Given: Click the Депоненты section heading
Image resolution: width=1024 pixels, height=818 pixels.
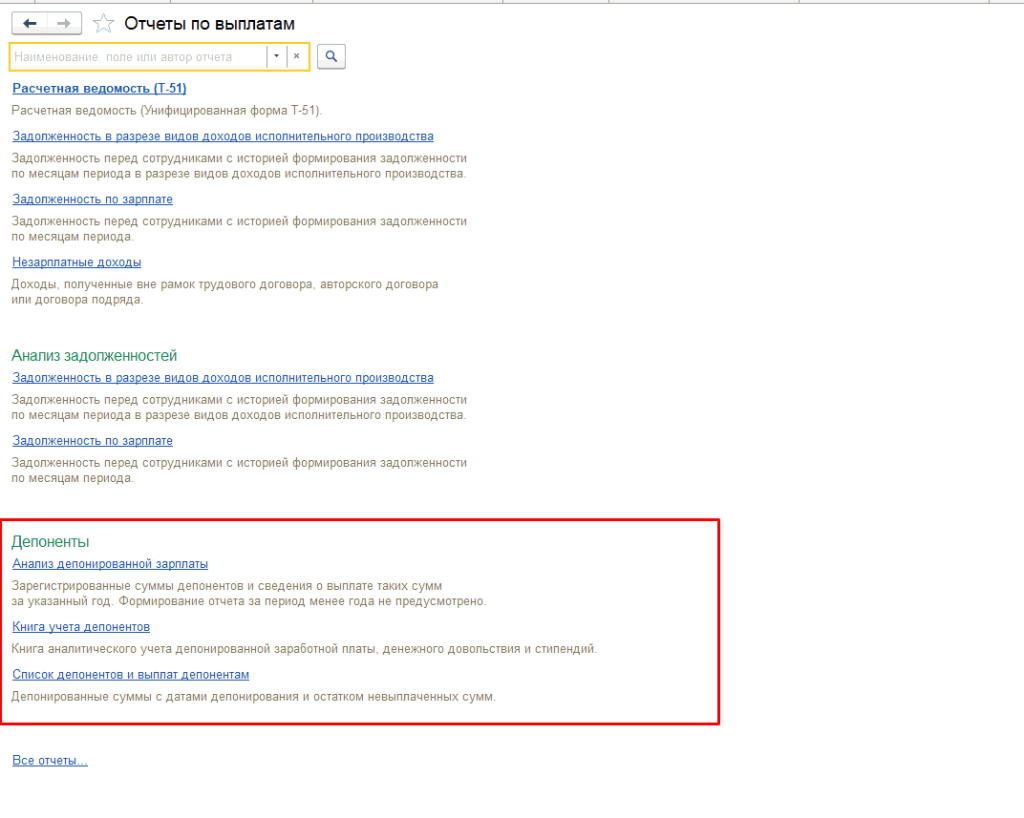Looking at the screenshot, I should (50, 542).
